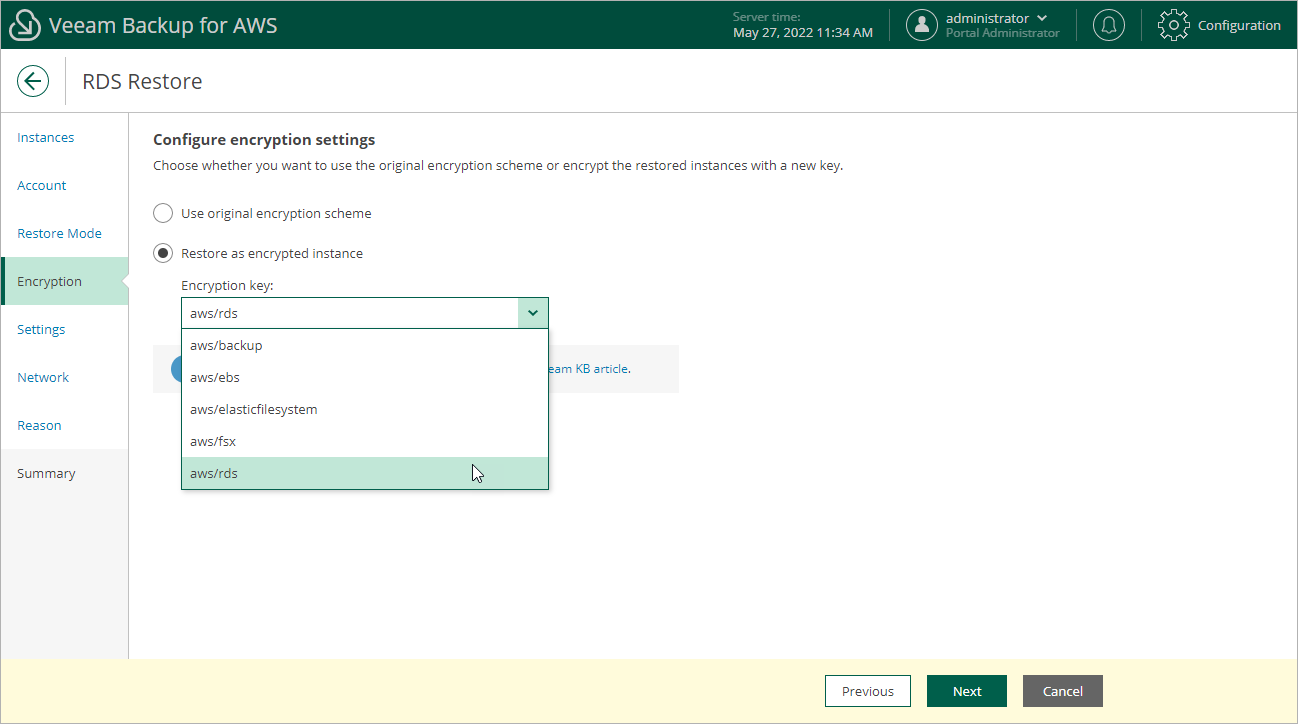Go back using the circled arrow icon
The height and width of the screenshot is (724, 1298).
tap(33, 81)
